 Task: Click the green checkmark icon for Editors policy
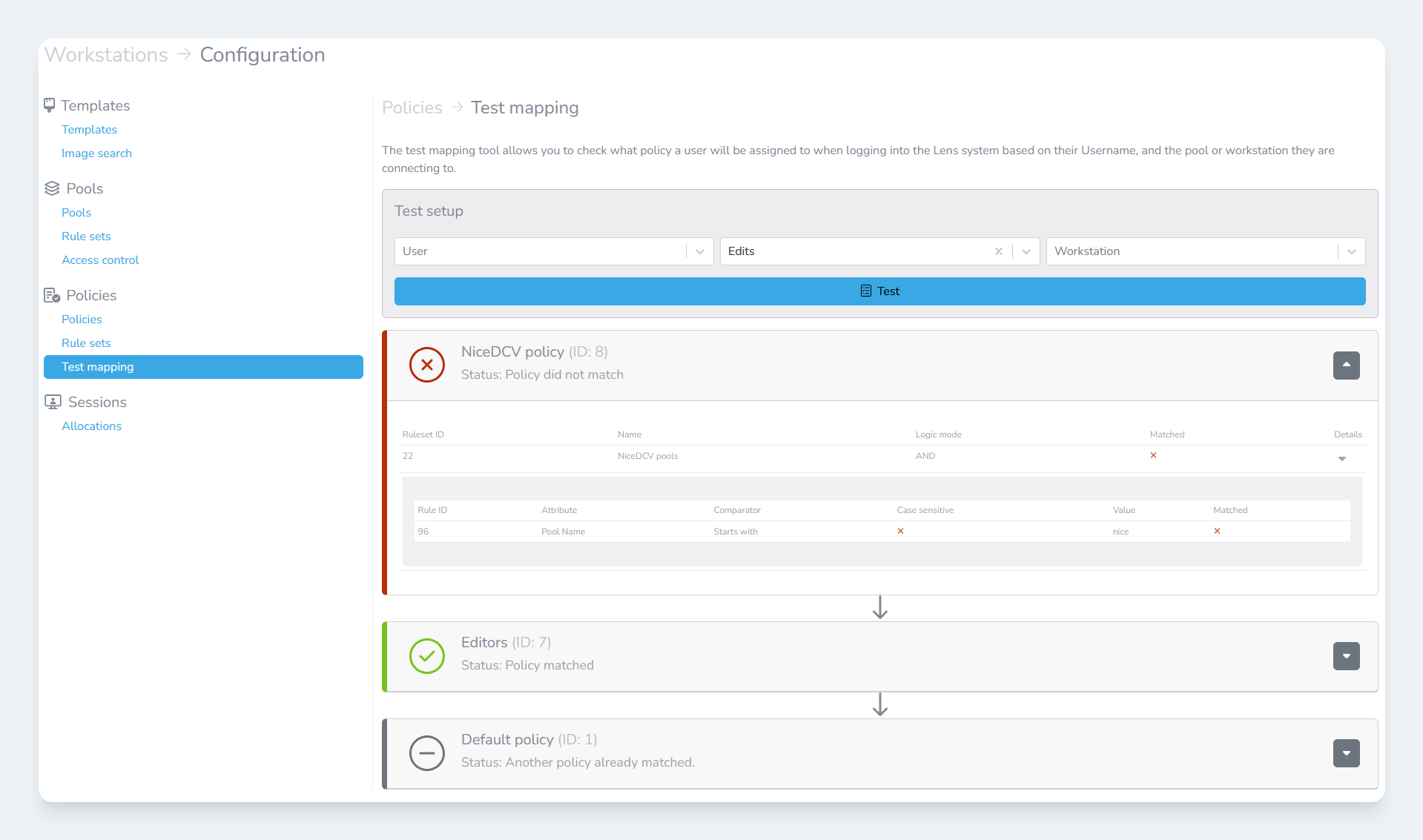pos(427,656)
